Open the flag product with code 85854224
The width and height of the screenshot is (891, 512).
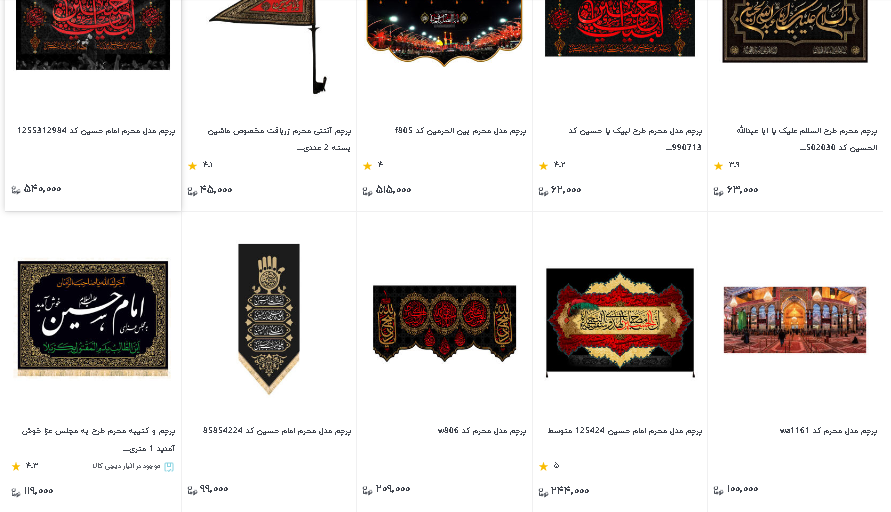pyautogui.click(x=277, y=431)
